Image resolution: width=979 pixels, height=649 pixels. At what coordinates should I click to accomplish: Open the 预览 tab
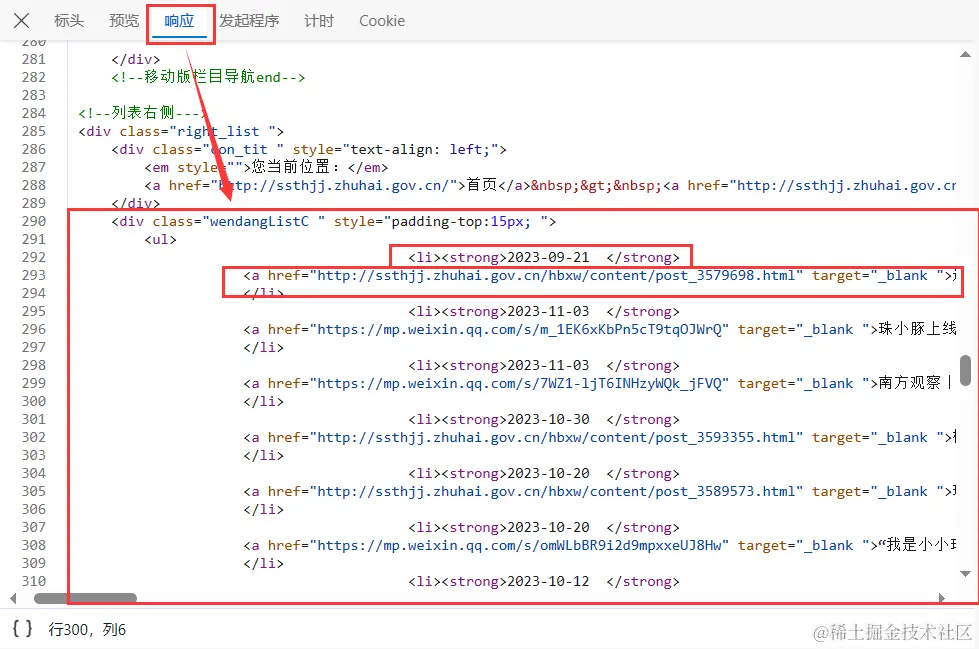coord(124,21)
